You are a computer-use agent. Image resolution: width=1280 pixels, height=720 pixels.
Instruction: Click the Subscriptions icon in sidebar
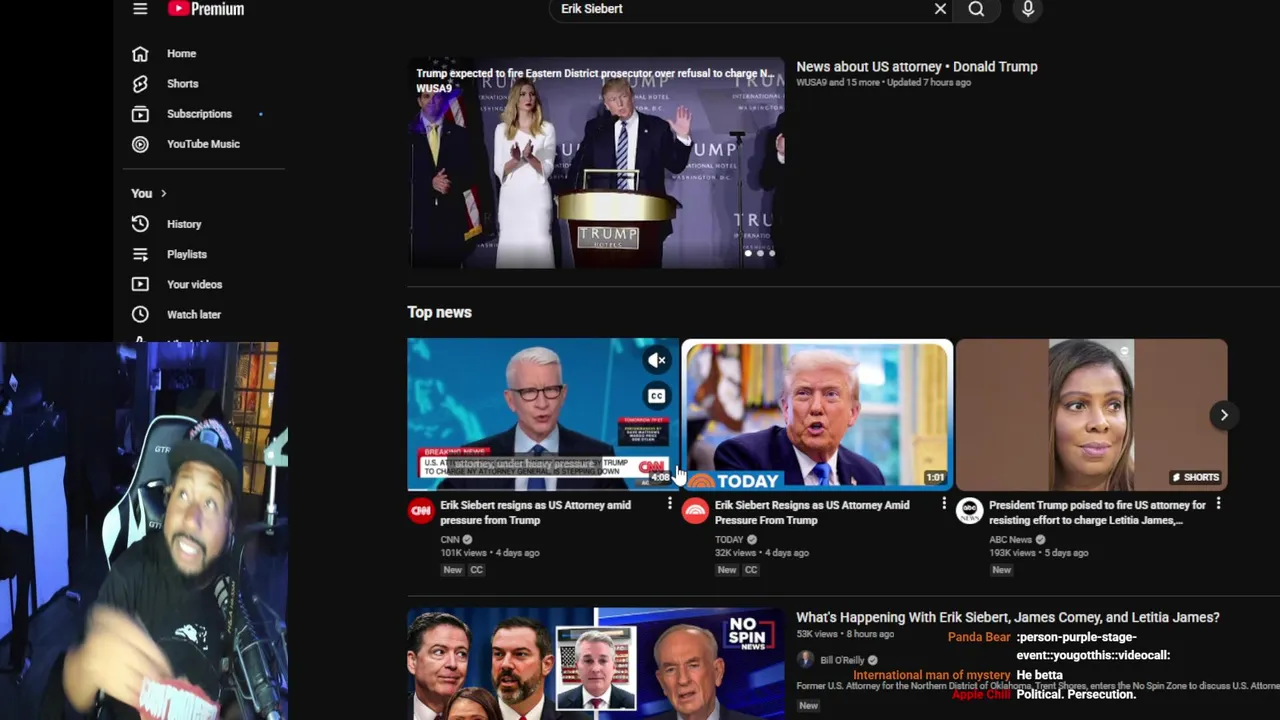click(140, 114)
